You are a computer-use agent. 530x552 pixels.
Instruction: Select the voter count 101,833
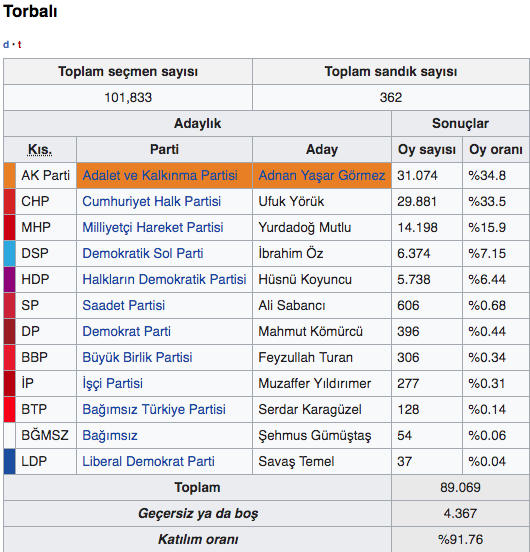128,98
